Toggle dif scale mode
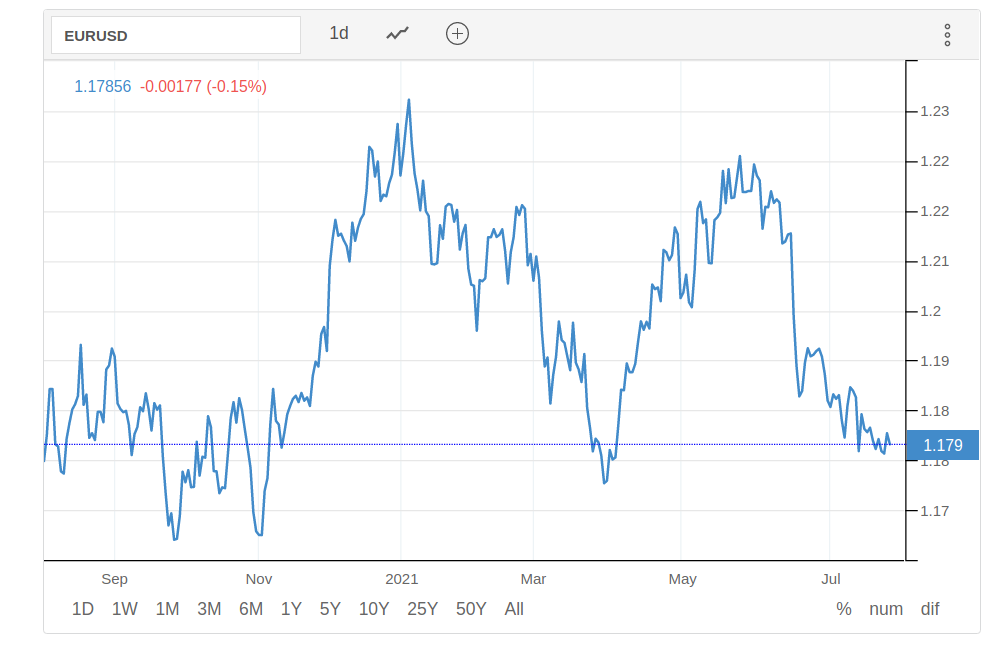The width and height of the screenshot is (985, 655). pos(930,609)
